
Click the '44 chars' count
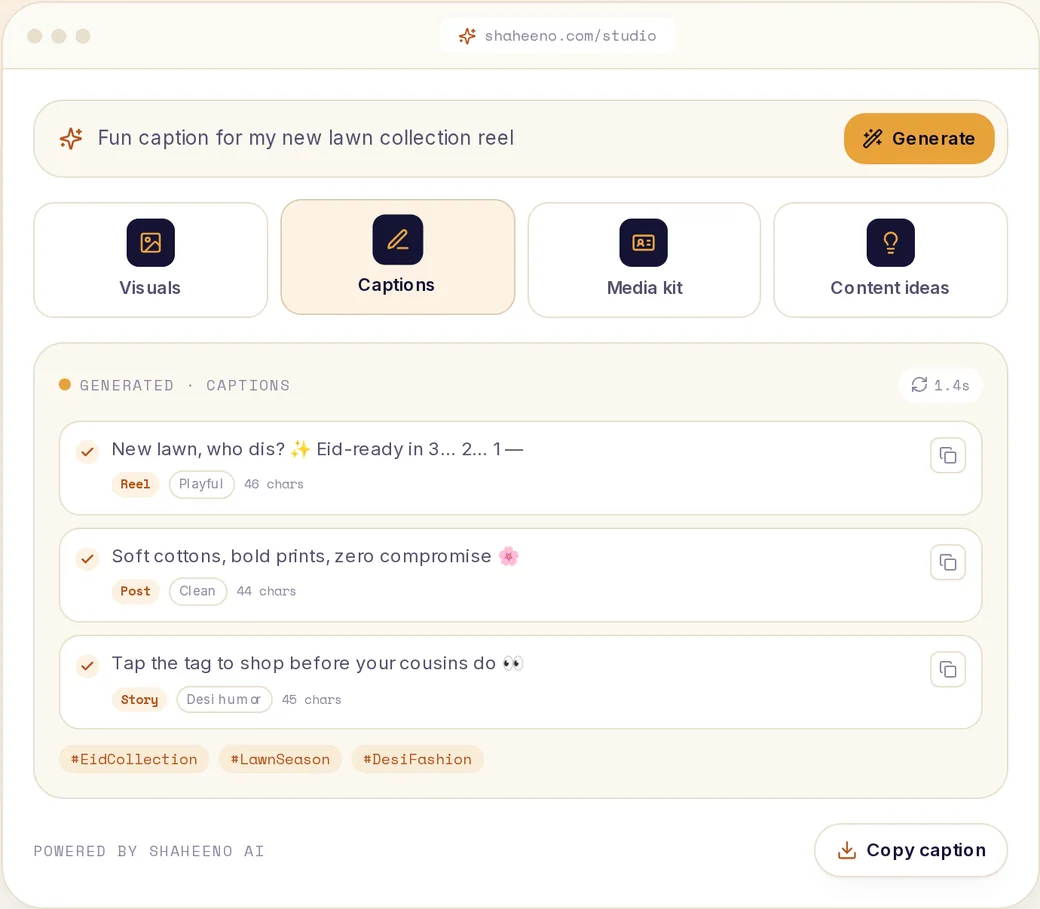click(x=266, y=591)
